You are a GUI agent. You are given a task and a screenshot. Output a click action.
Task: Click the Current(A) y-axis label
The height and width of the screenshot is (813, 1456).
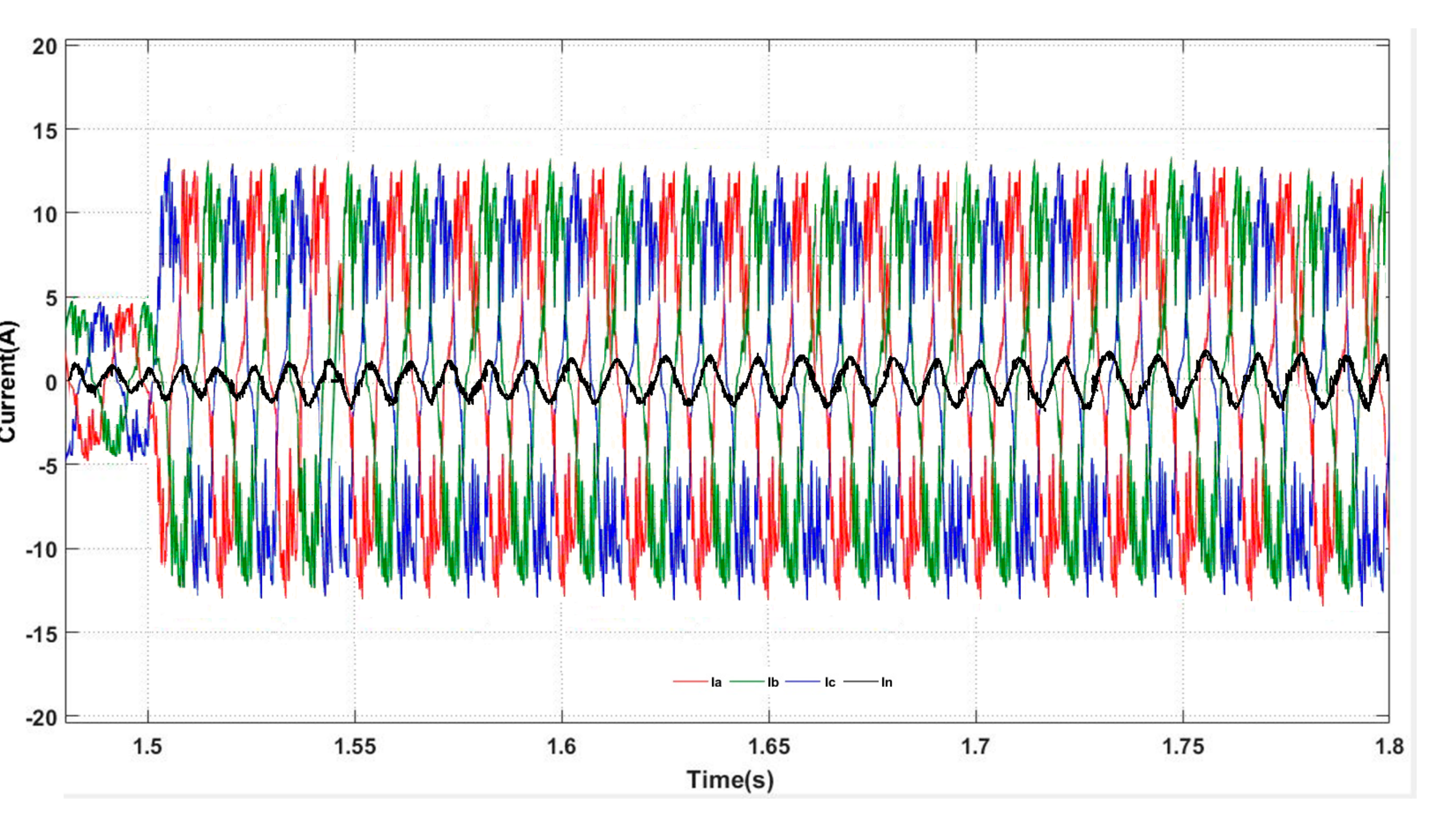[8, 382]
